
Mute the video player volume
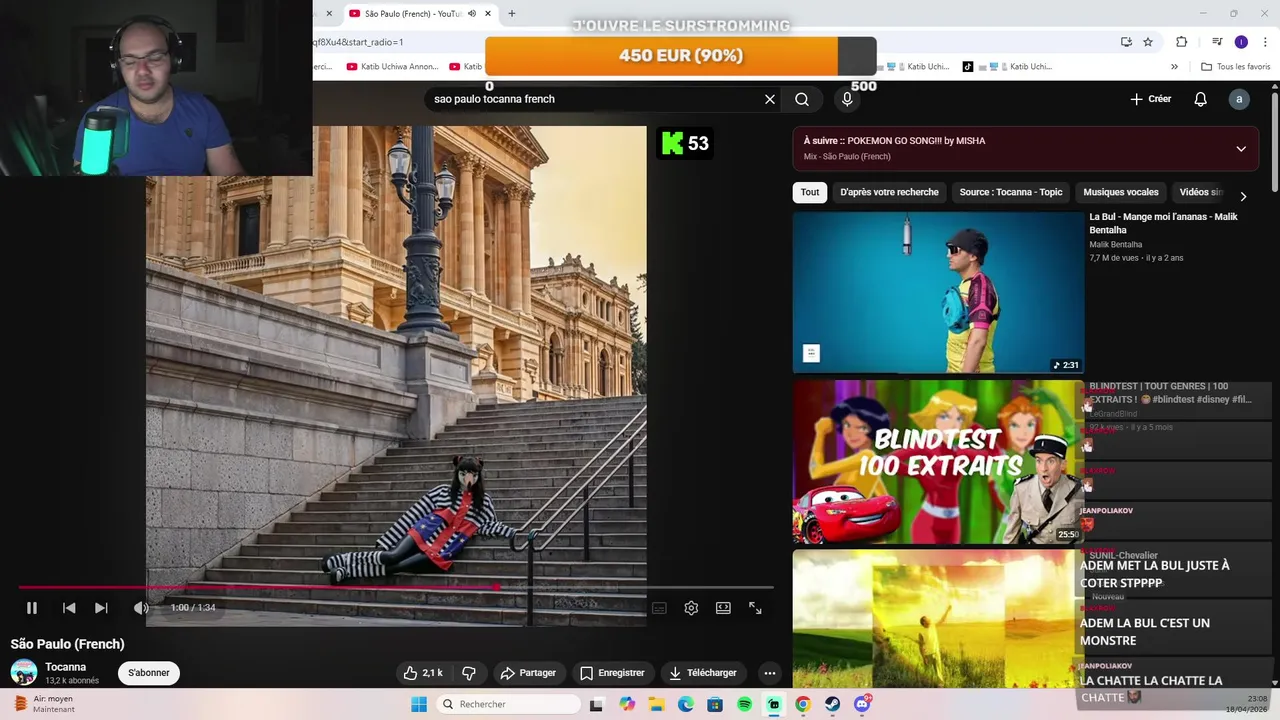coord(141,608)
